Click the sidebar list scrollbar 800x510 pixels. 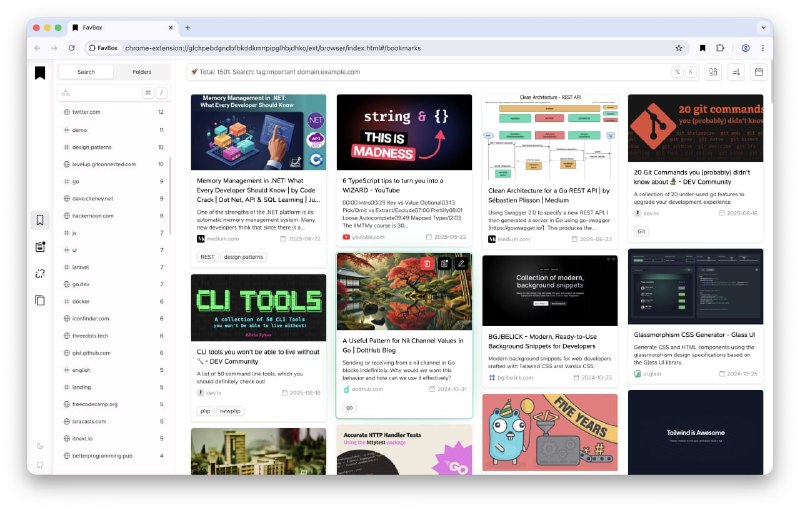170,196
